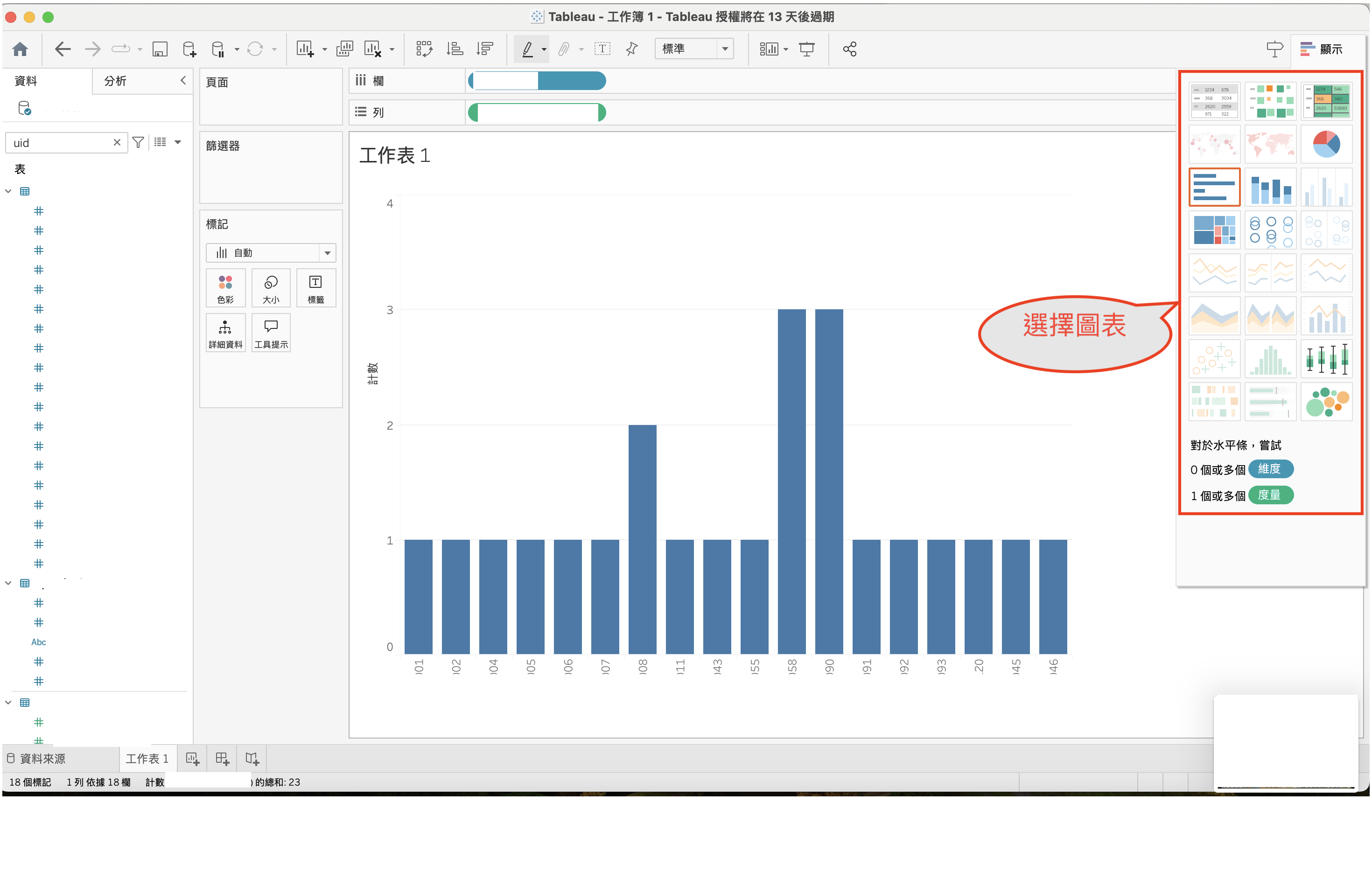Image resolution: width=1372 pixels, height=892 pixels.
Task: Open the 自動 mark type dropdown
Action: [270, 253]
